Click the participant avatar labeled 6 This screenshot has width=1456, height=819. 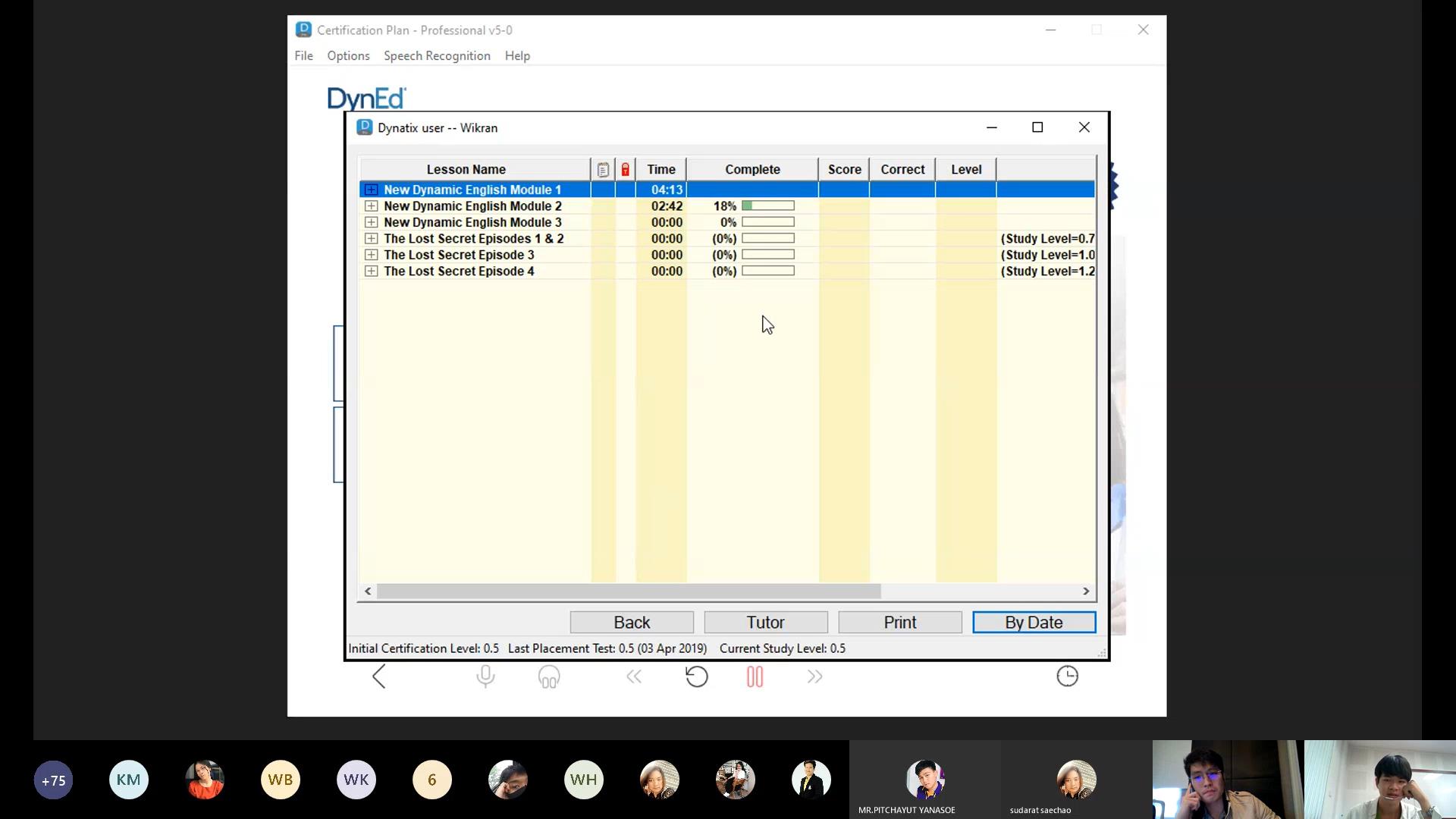pyautogui.click(x=432, y=780)
